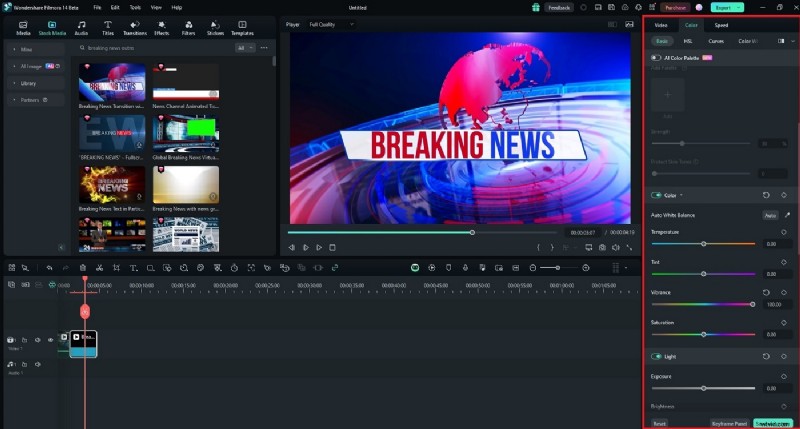Select the crop tool in timeline toolbar

116,268
